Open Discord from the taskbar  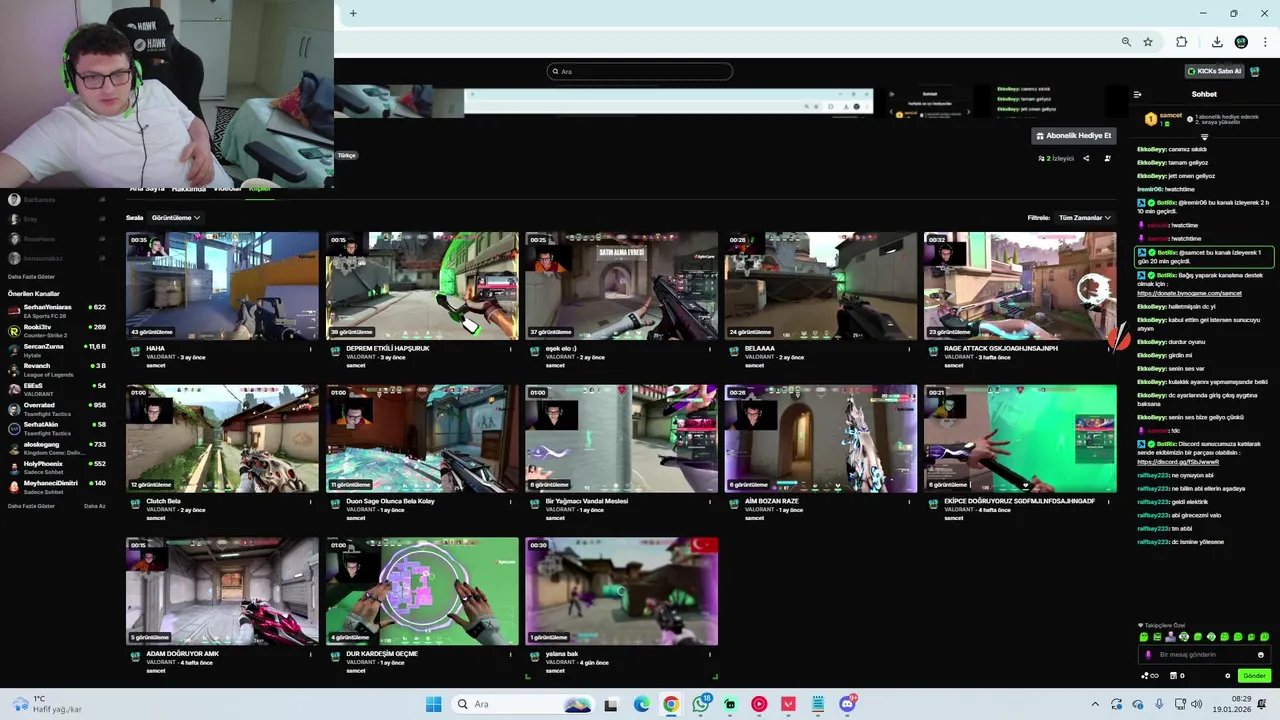point(848,704)
